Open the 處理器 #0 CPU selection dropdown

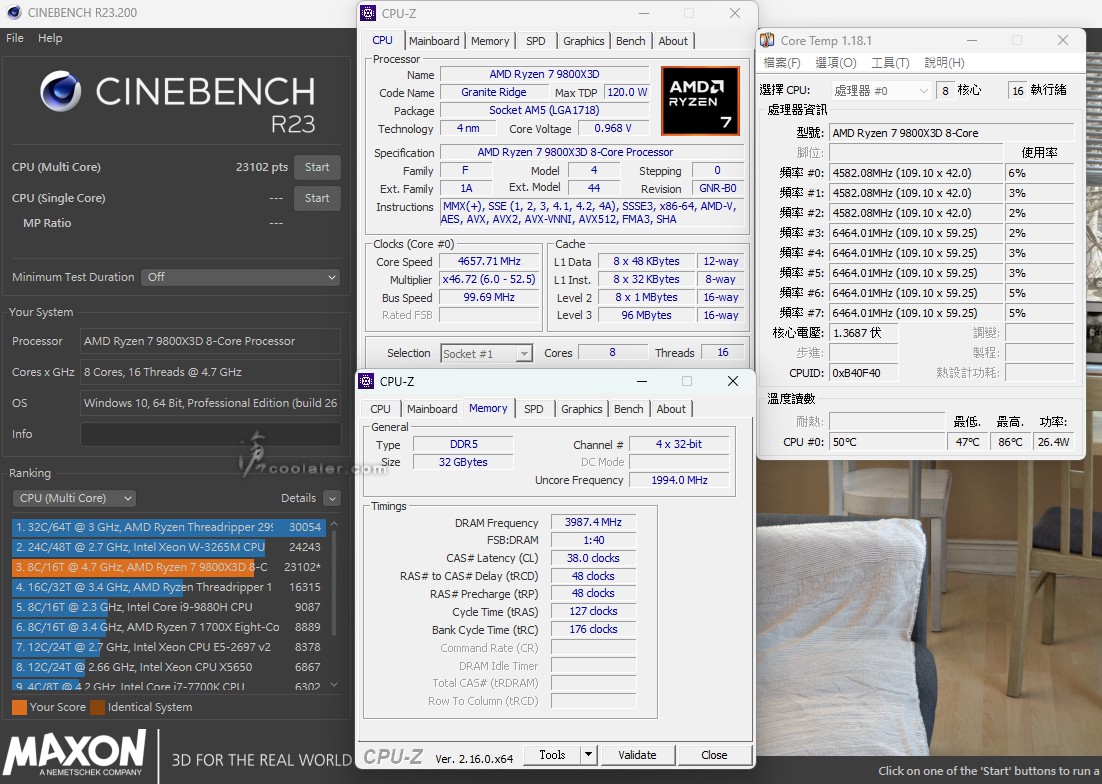pos(881,91)
